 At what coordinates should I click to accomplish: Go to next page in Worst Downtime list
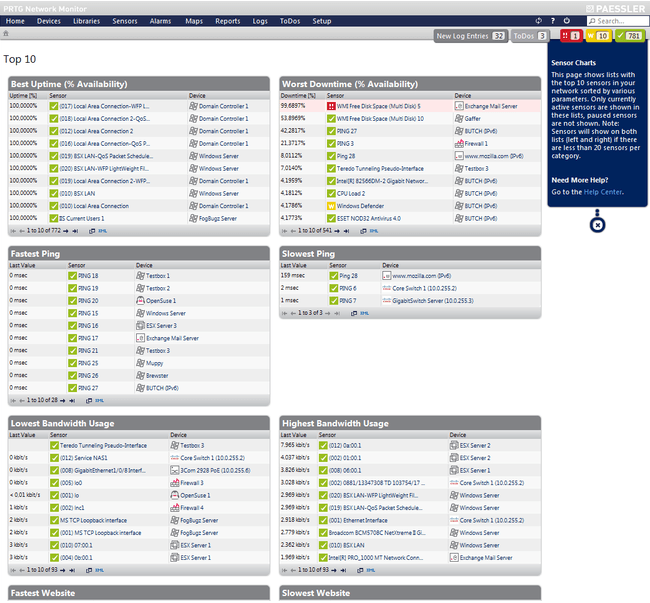click(x=337, y=231)
